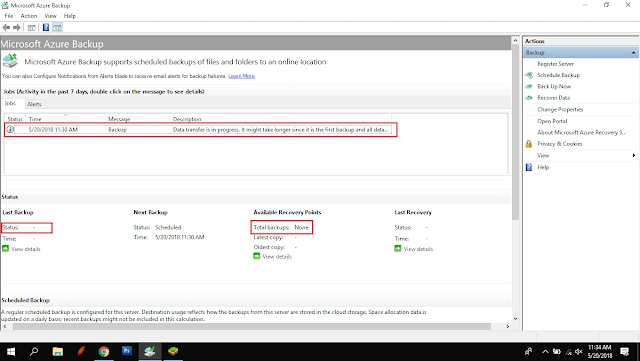Click green arrow under Last Backup
Viewport: 640px width, 361px height.
5,248
